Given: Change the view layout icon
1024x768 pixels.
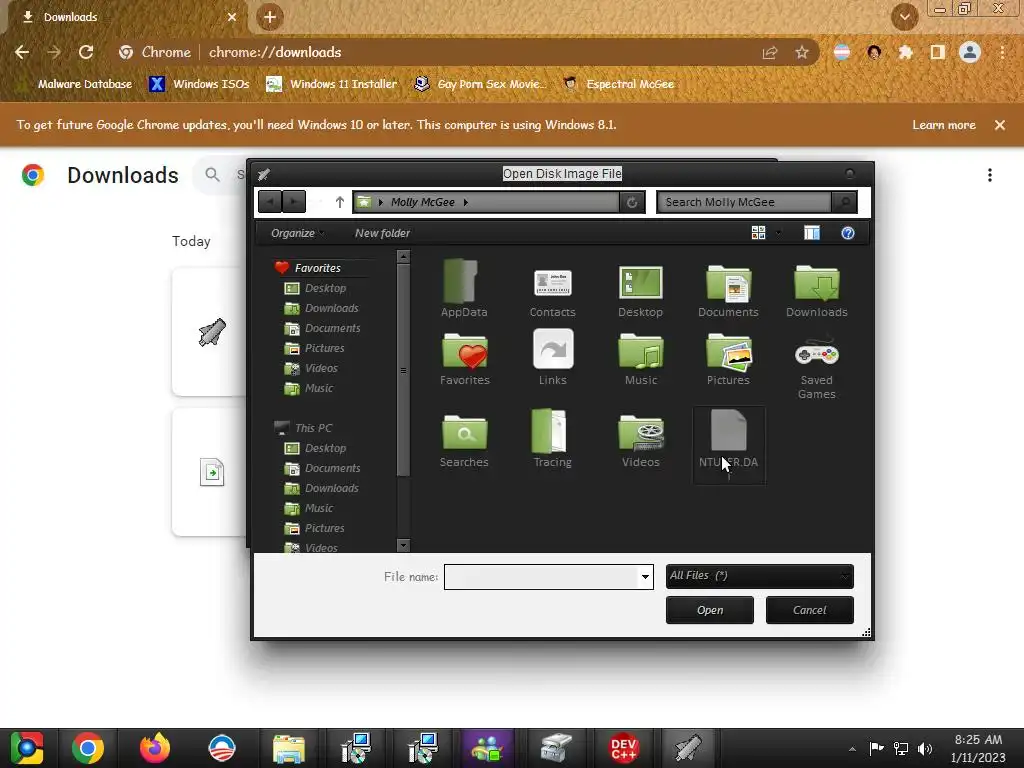Looking at the screenshot, I should pyautogui.click(x=758, y=233).
